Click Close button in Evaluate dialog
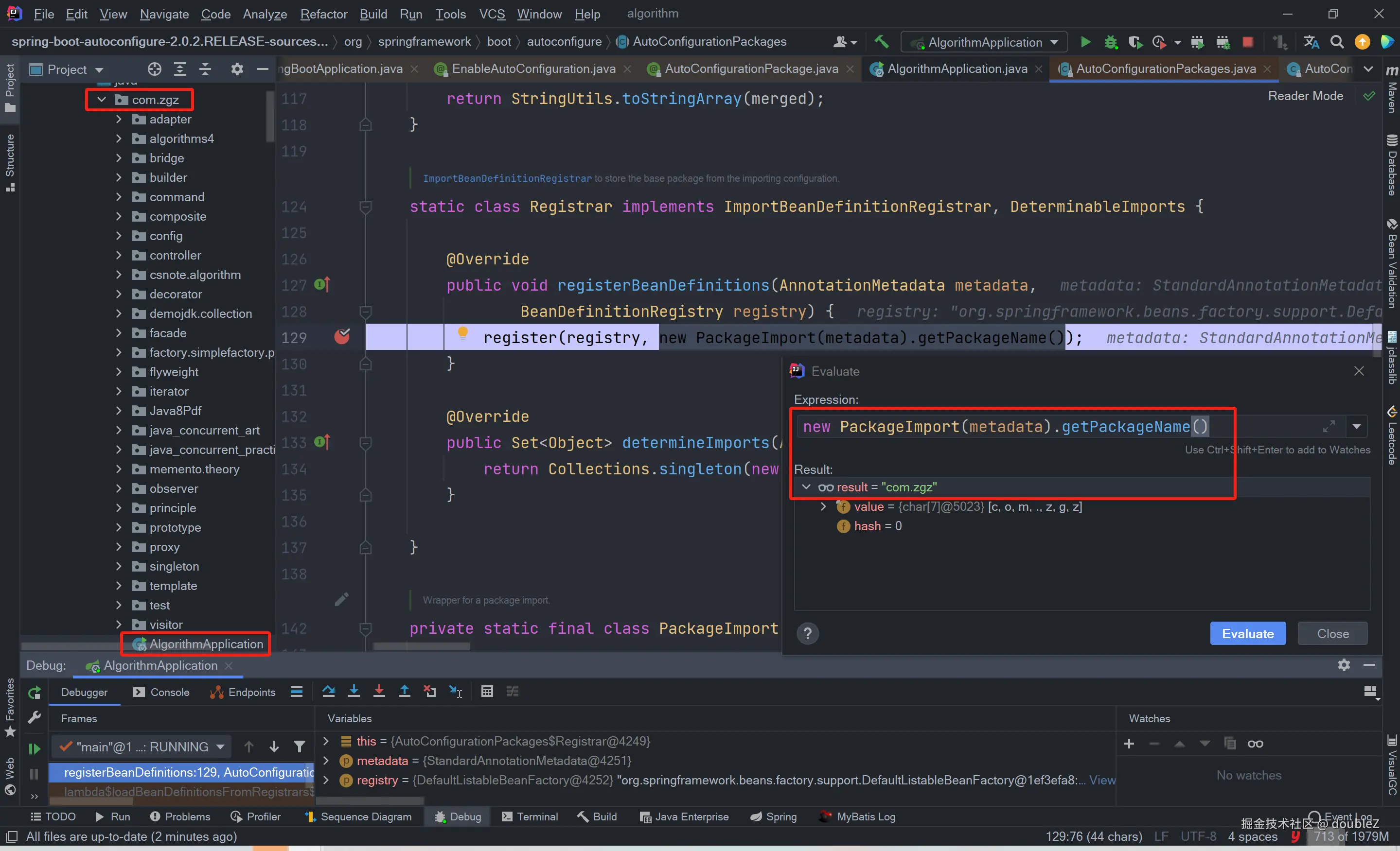Viewport: 1400px width, 851px height. (1332, 634)
